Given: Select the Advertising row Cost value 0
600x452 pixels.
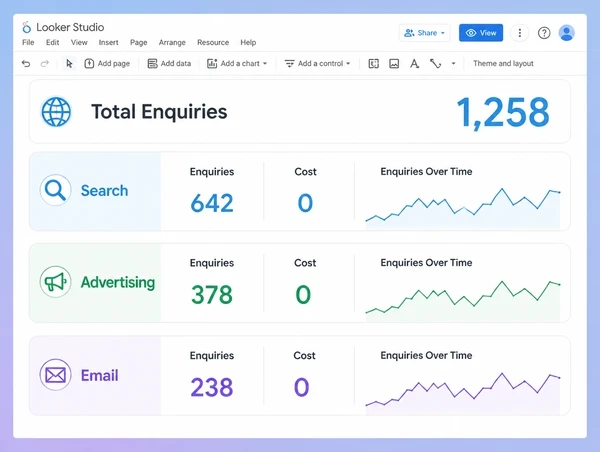Looking at the screenshot, I should tap(303, 295).
